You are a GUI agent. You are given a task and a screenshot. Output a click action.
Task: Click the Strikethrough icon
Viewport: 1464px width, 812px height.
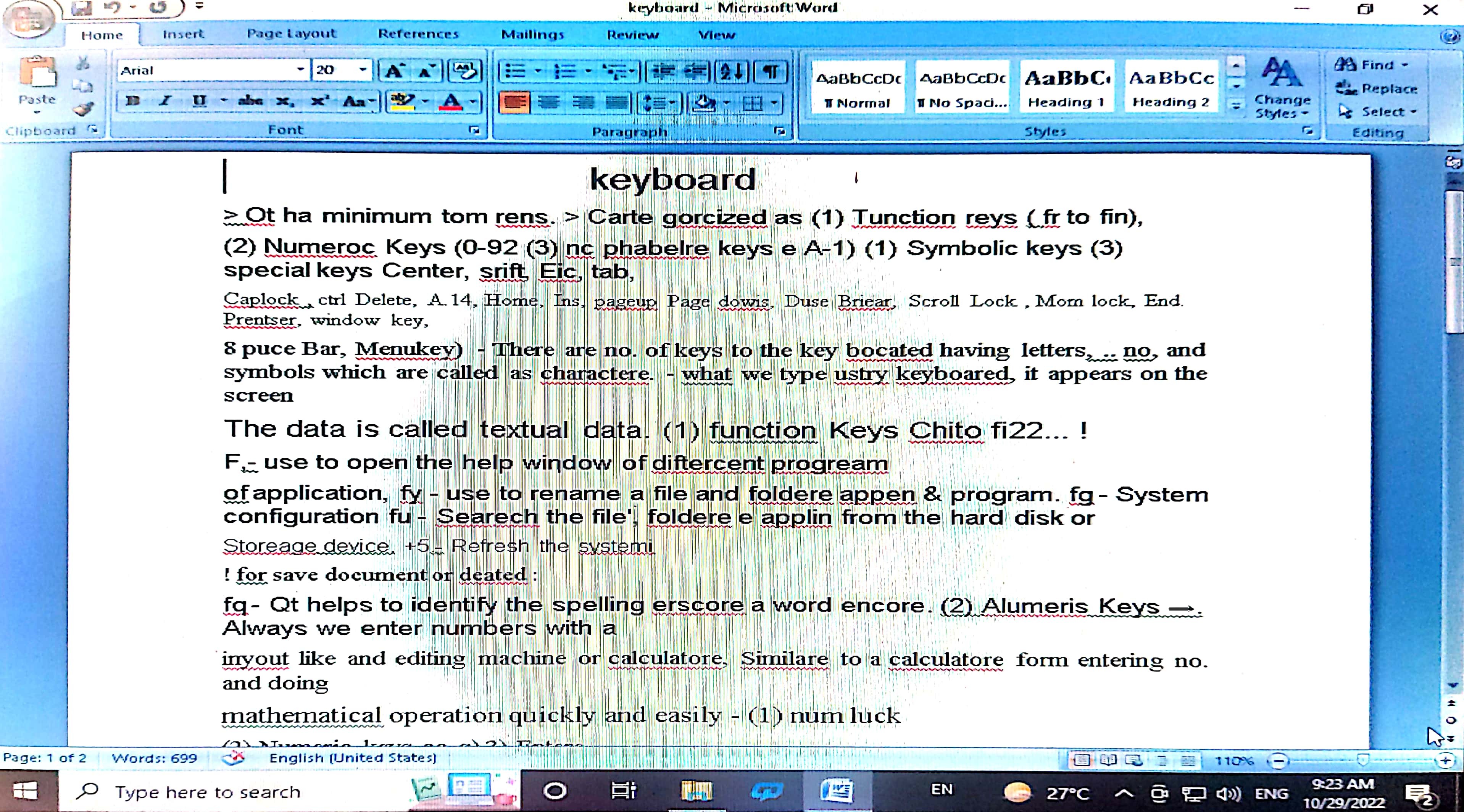tap(250, 102)
